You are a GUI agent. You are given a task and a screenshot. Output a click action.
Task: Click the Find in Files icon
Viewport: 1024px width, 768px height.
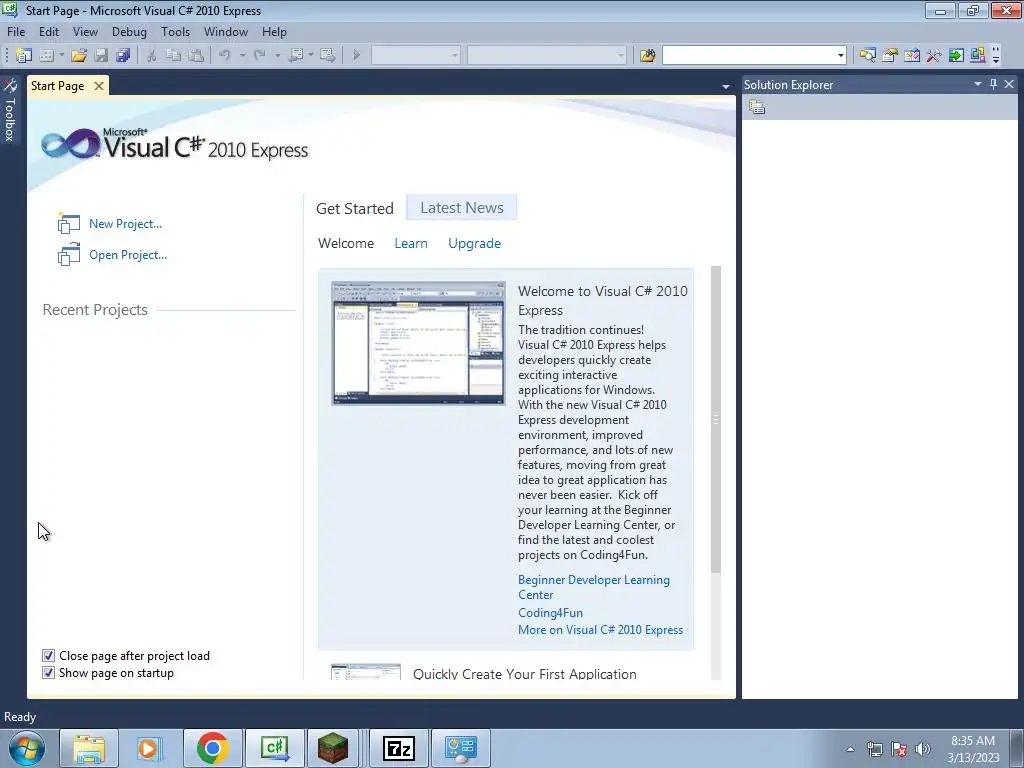(647, 56)
